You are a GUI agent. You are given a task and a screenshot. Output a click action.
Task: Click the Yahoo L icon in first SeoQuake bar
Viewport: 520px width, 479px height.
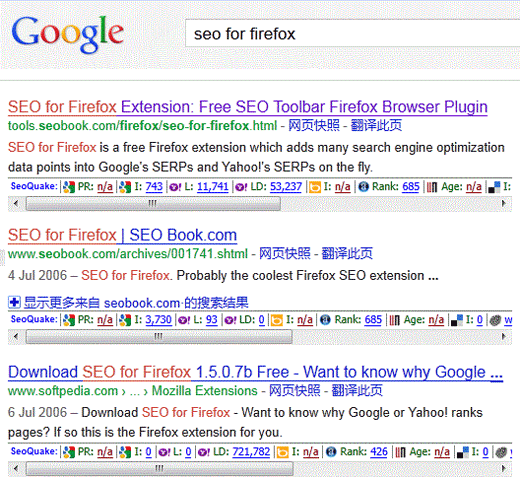(x=175, y=187)
